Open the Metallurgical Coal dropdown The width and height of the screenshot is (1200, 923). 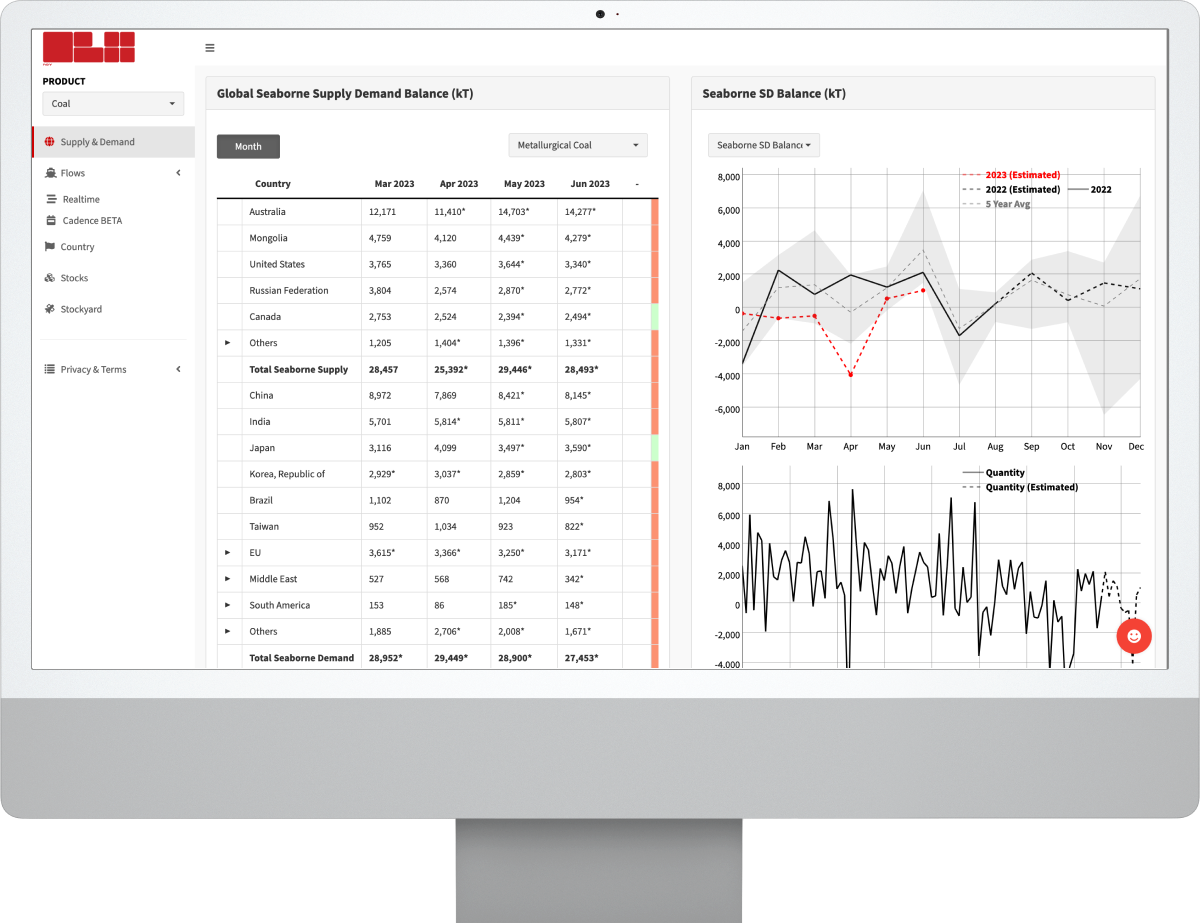(x=578, y=146)
